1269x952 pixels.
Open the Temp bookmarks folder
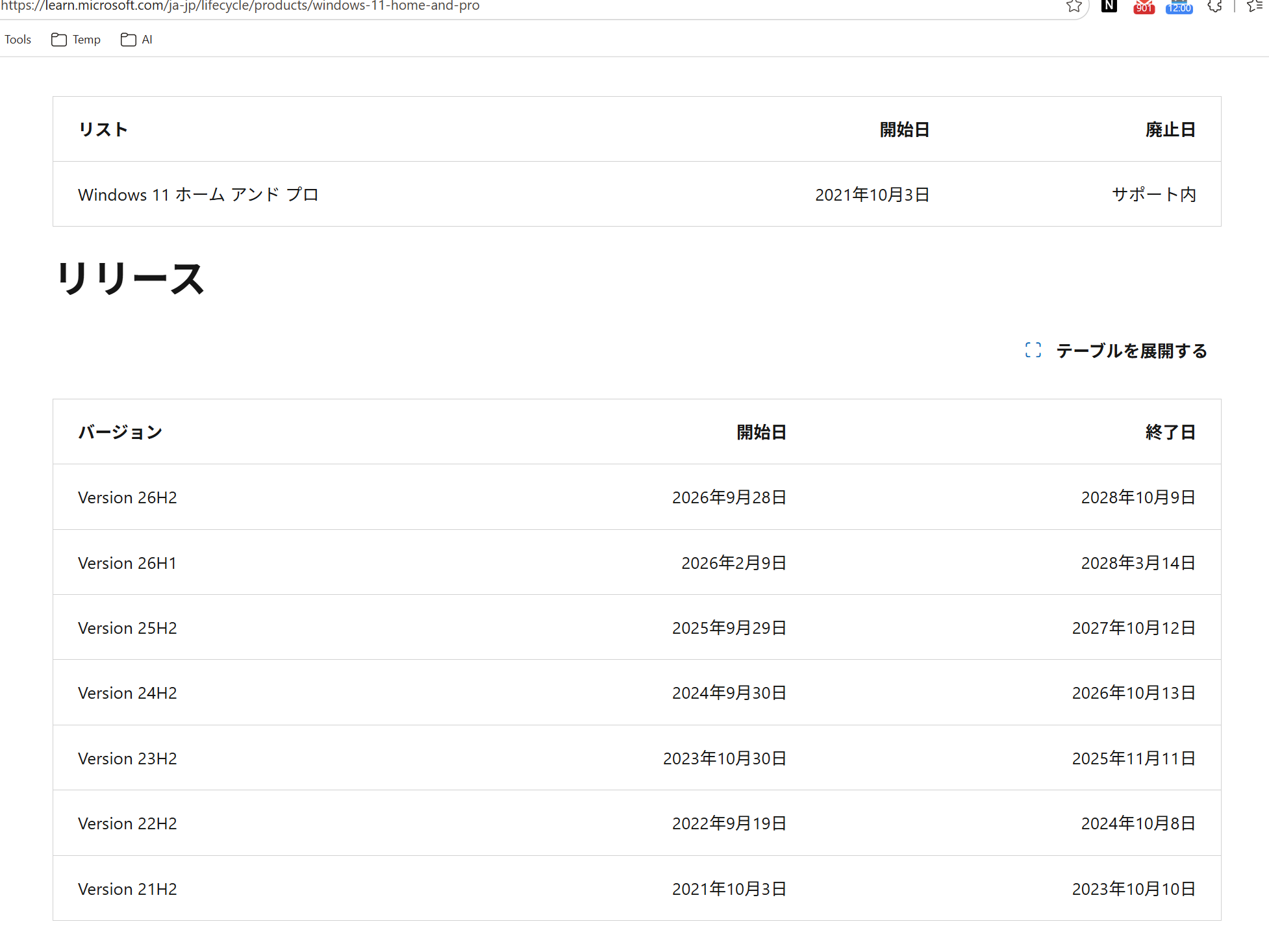coord(76,40)
